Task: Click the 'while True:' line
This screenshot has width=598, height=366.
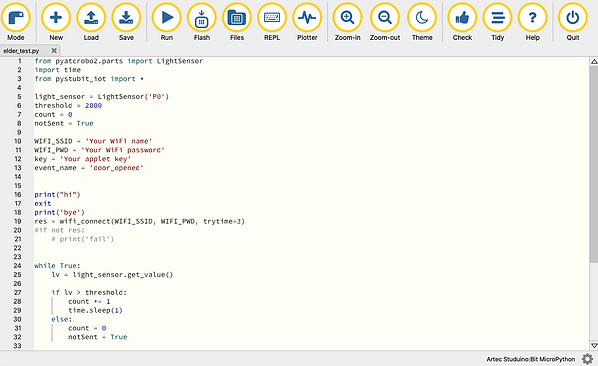Action: tap(57, 266)
